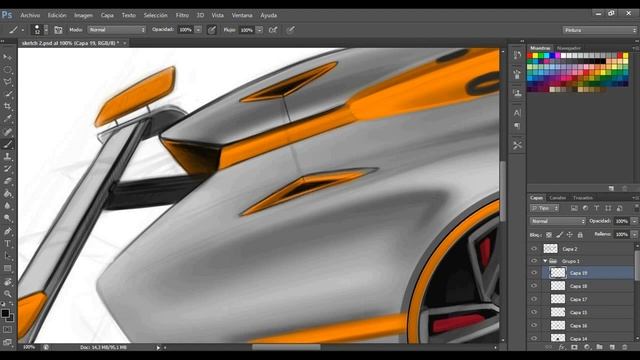Toggle pressure for opacity button

point(211,30)
